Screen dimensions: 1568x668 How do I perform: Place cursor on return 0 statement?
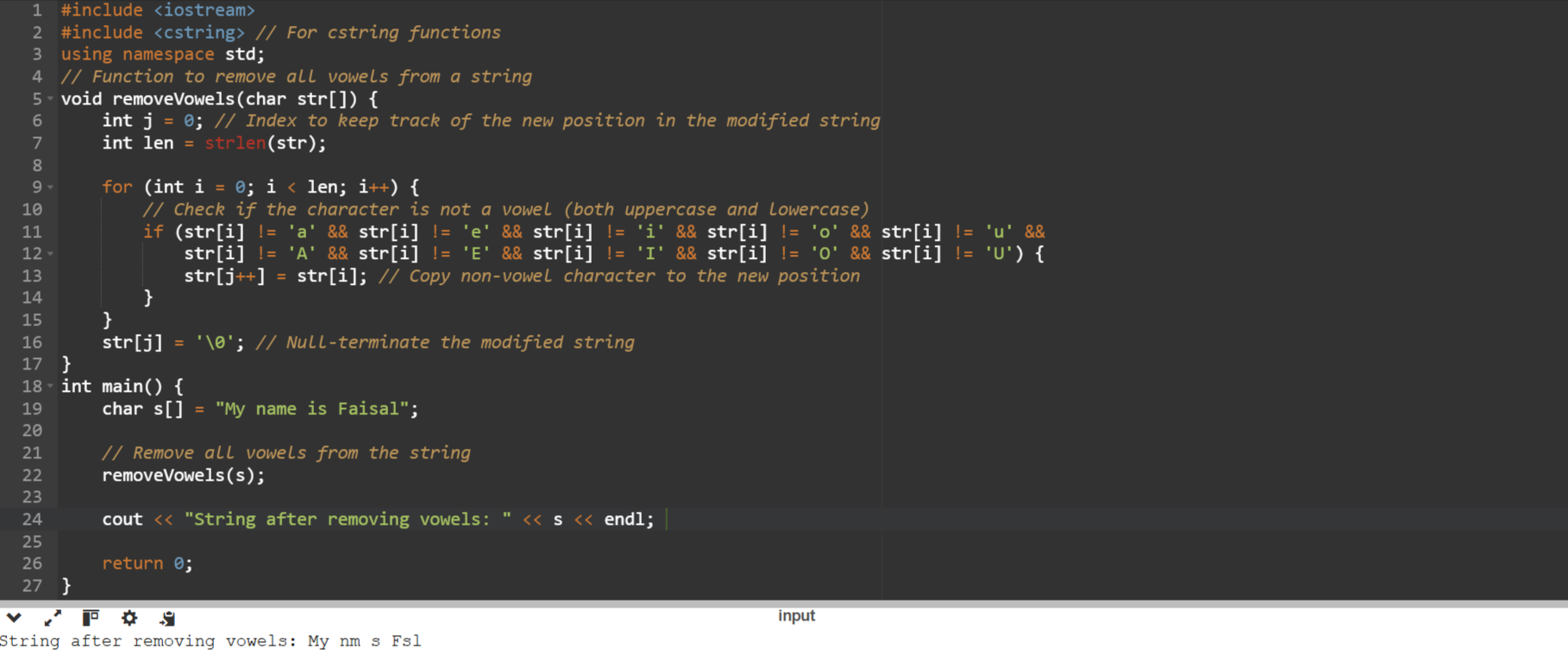tap(147, 564)
